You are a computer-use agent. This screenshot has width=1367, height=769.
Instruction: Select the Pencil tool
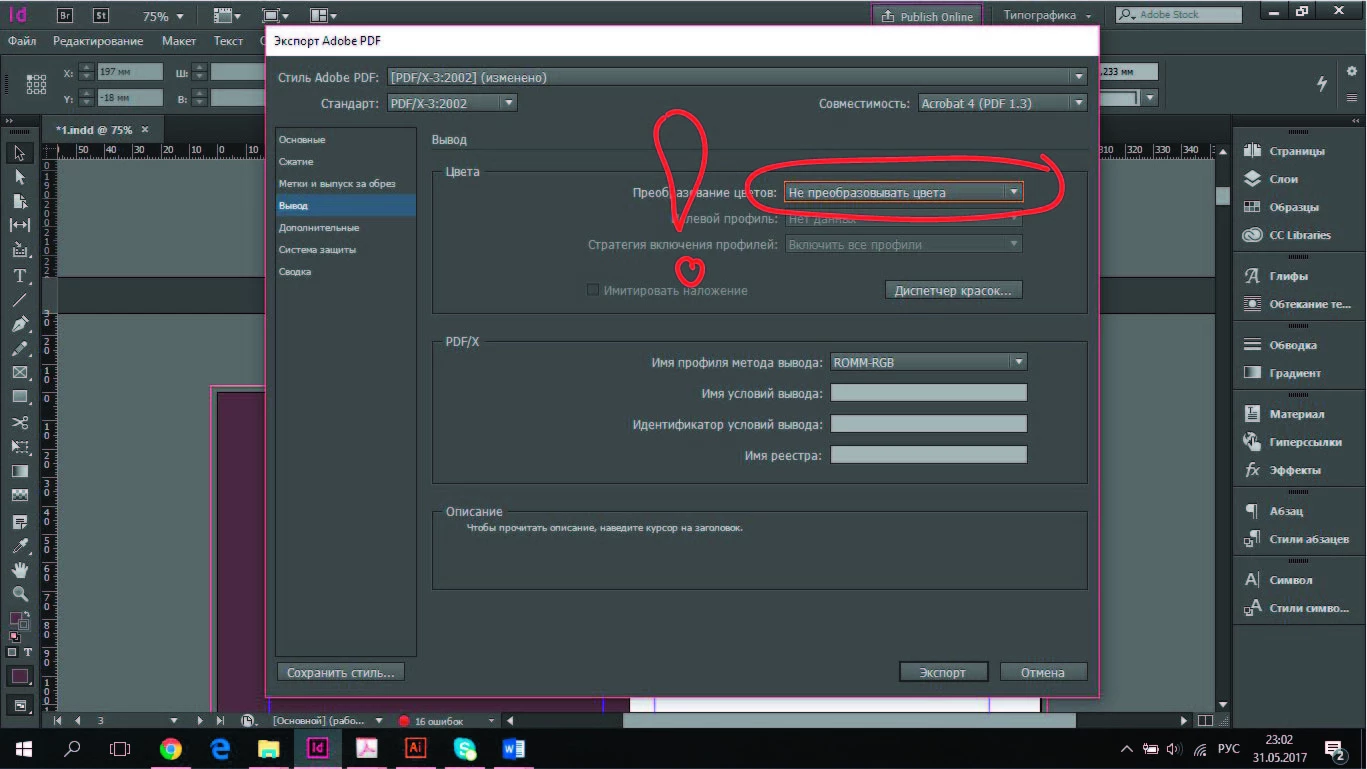click(19, 349)
